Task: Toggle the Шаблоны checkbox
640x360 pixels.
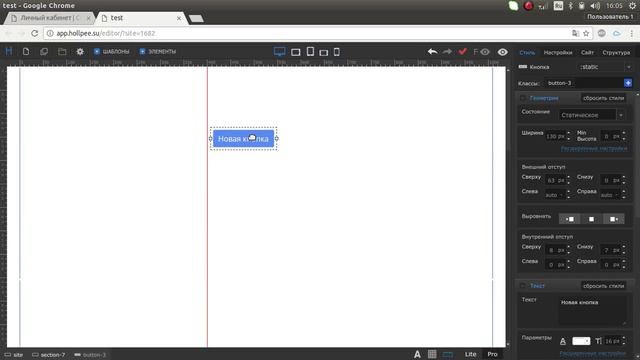Action: click(x=97, y=51)
